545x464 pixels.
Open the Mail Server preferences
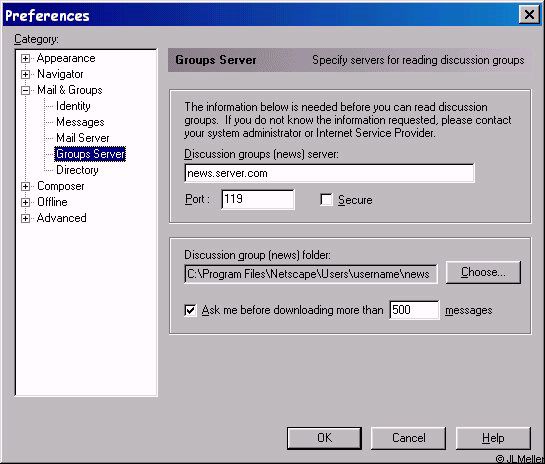[x=83, y=138]
